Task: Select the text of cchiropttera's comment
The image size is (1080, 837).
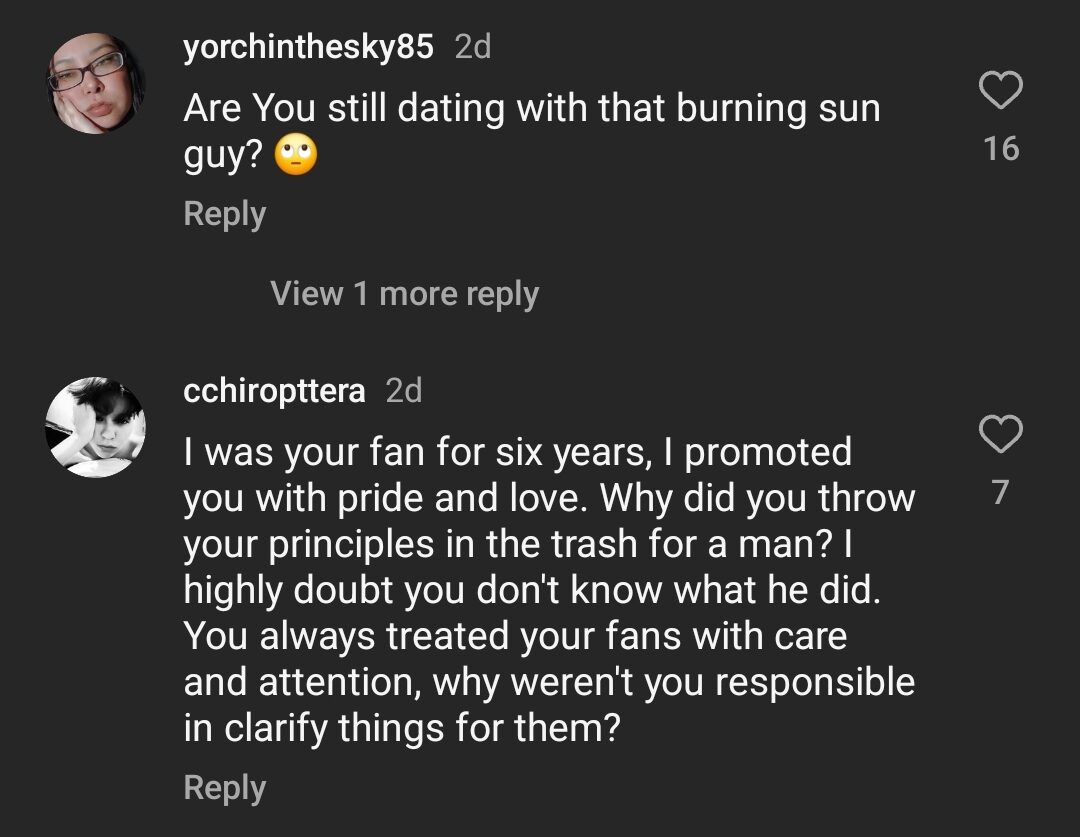Action: [x=550, y=590]
